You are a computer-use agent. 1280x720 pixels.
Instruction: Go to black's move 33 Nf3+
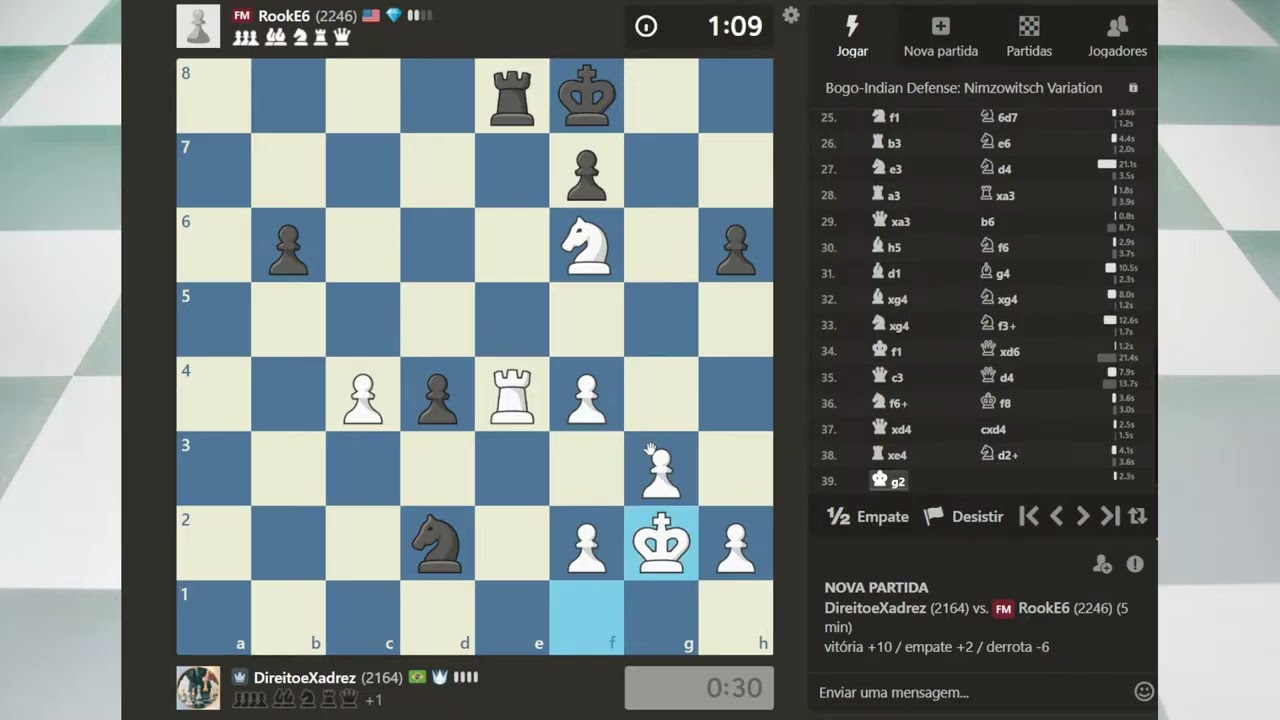click(x=998, y=325)
